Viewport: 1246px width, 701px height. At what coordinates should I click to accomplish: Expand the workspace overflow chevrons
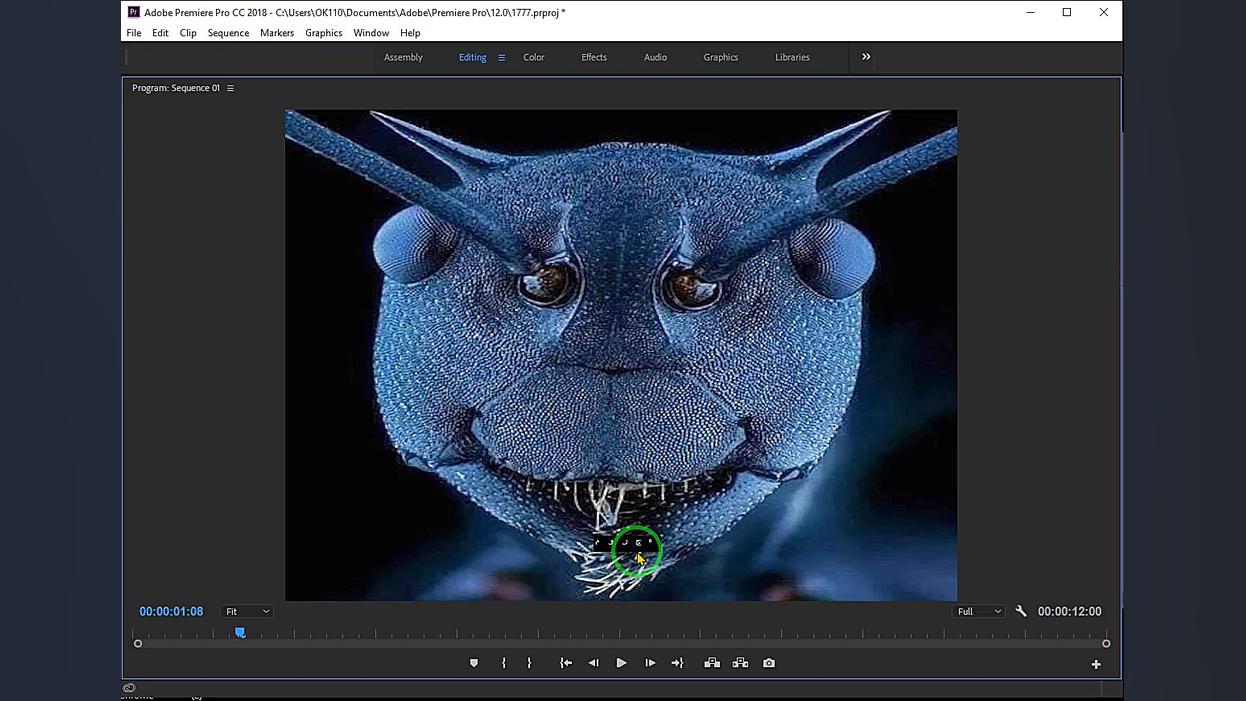tap(866, 57)
